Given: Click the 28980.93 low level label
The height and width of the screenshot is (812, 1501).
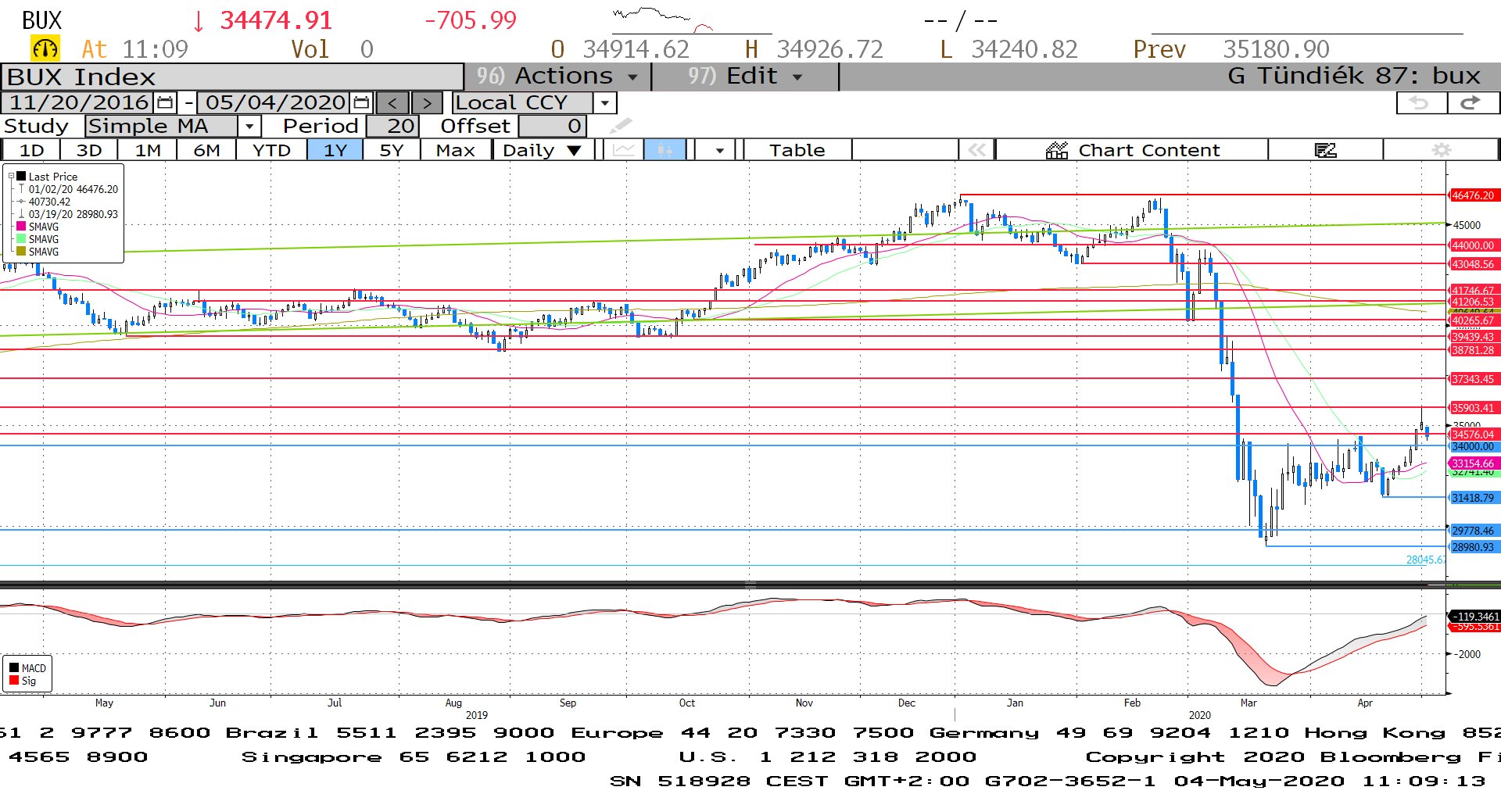Looking at the screenshot, I should tap(1474, 547).
